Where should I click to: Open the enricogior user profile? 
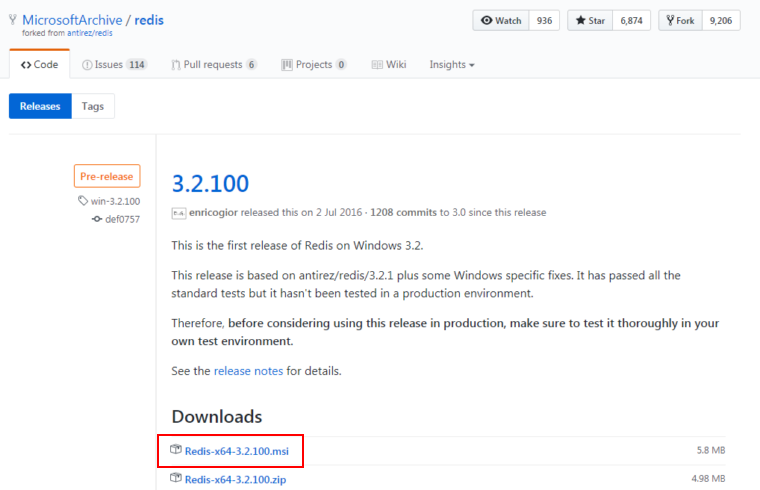213,212
